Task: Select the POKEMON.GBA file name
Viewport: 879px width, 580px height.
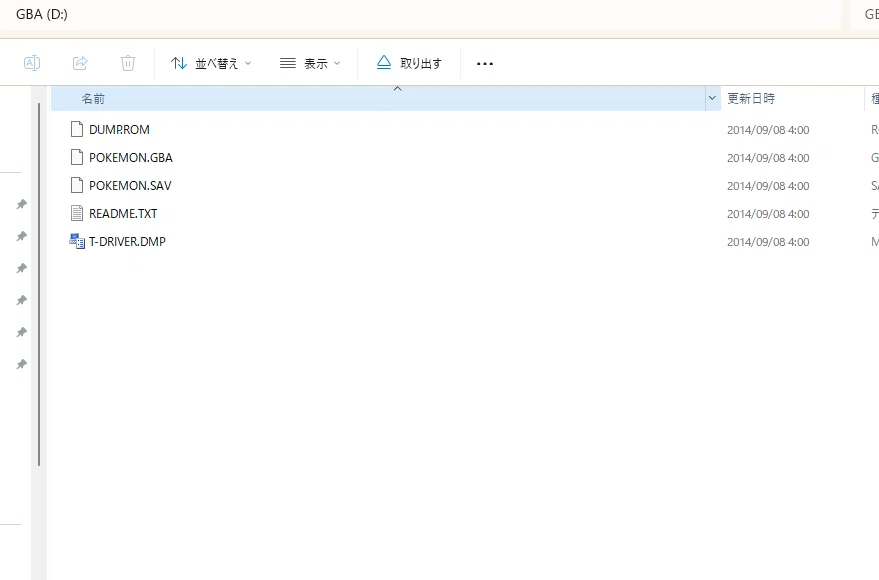Action: pyautogui.click(x=131, y=157)
